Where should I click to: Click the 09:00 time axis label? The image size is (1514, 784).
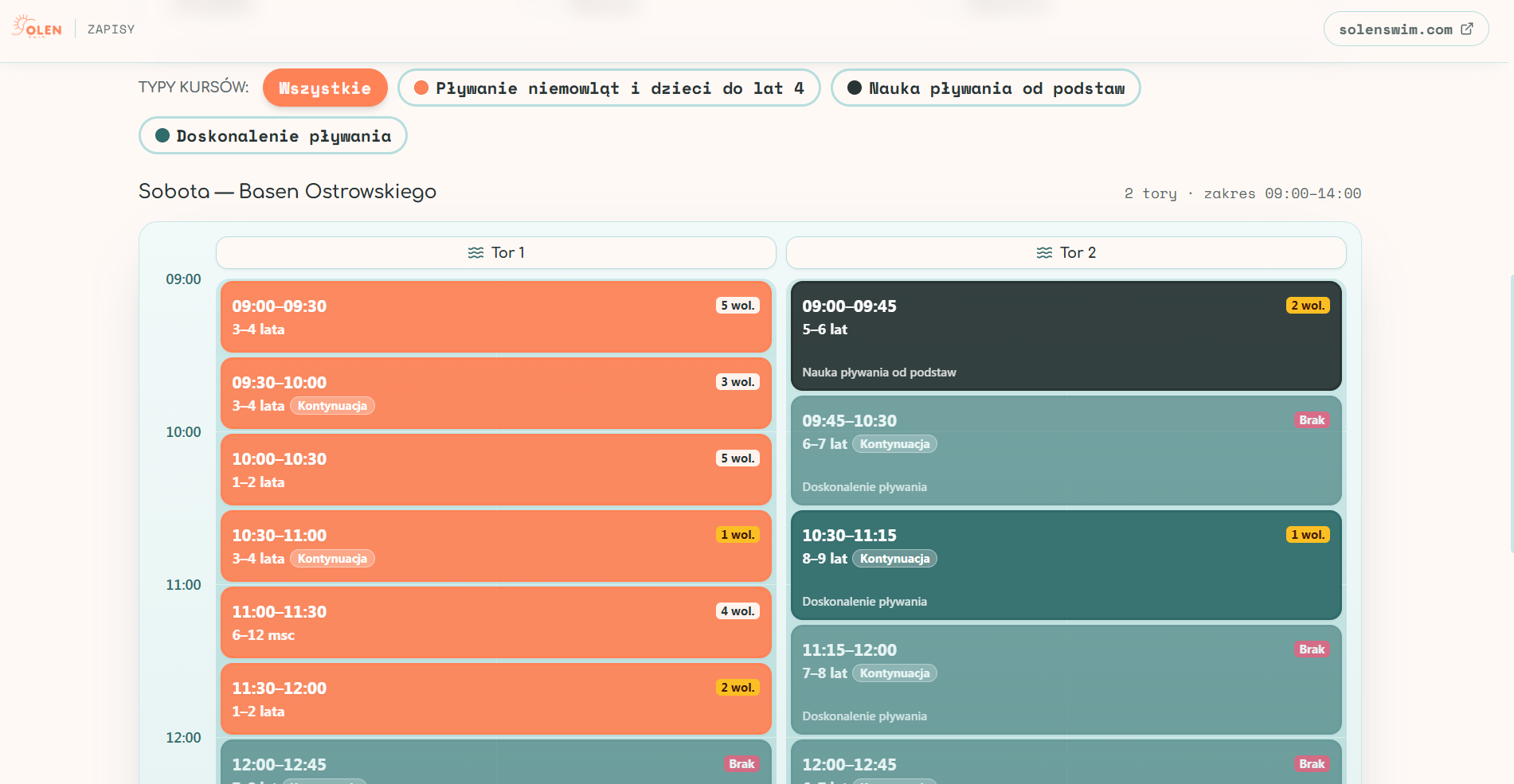[x=183, y=279]
